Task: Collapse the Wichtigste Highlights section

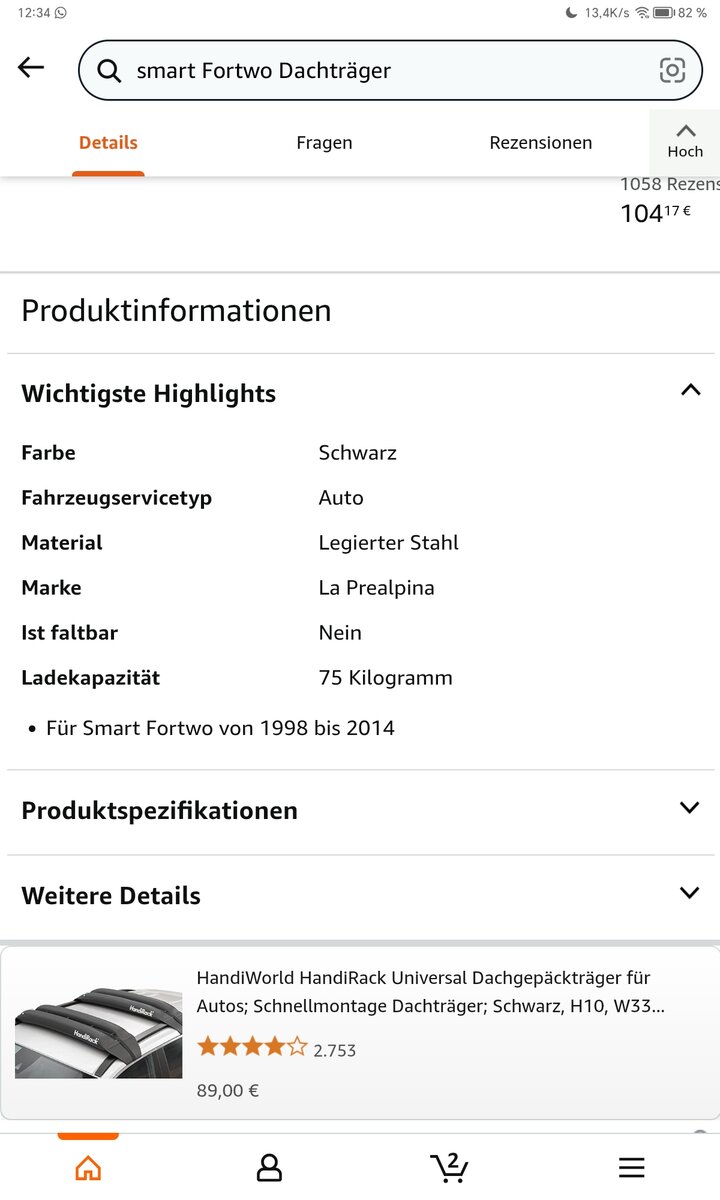Action: click(x=690, y=391)
